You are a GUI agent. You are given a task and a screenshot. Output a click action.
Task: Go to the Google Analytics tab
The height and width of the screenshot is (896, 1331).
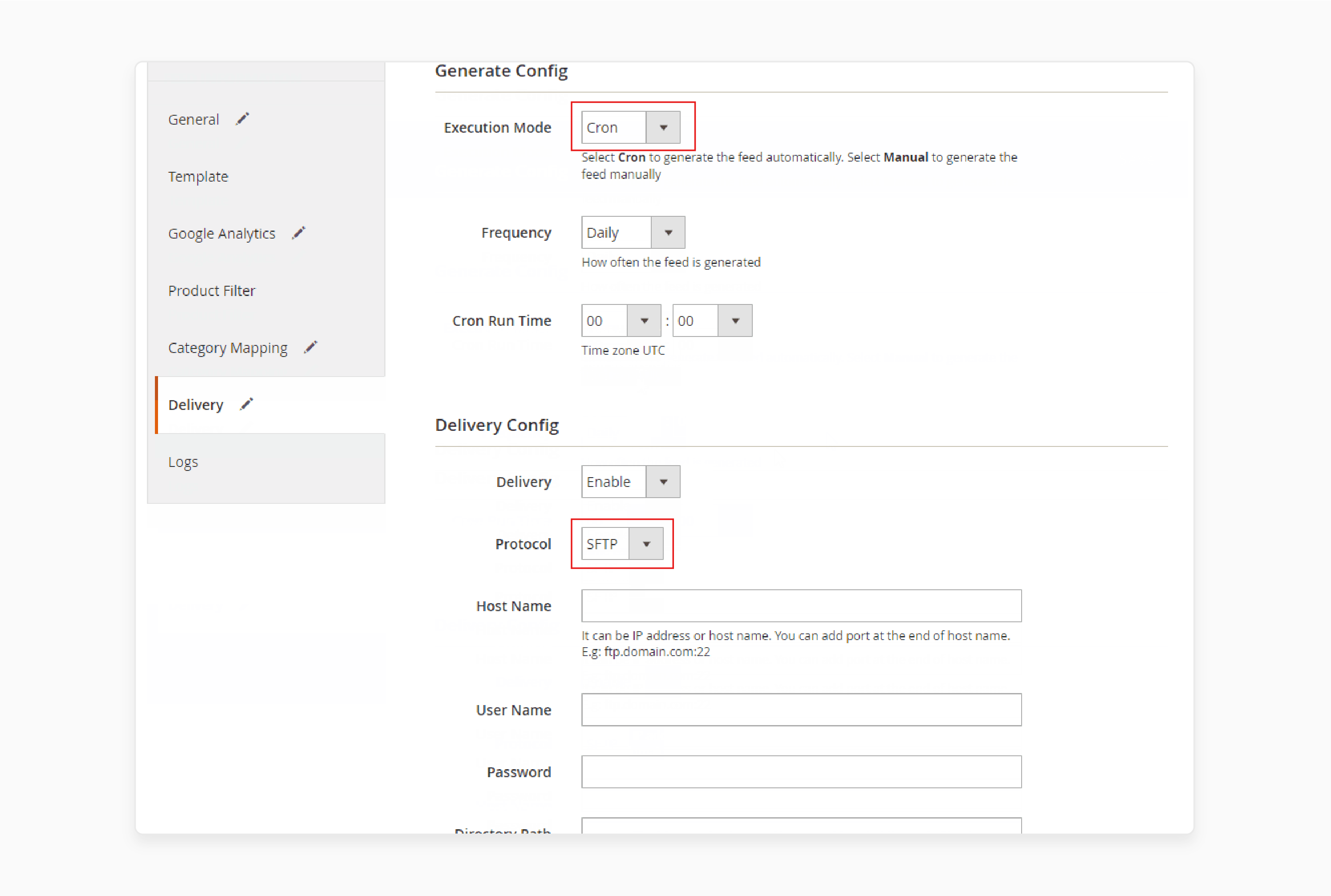pos(222,234)
